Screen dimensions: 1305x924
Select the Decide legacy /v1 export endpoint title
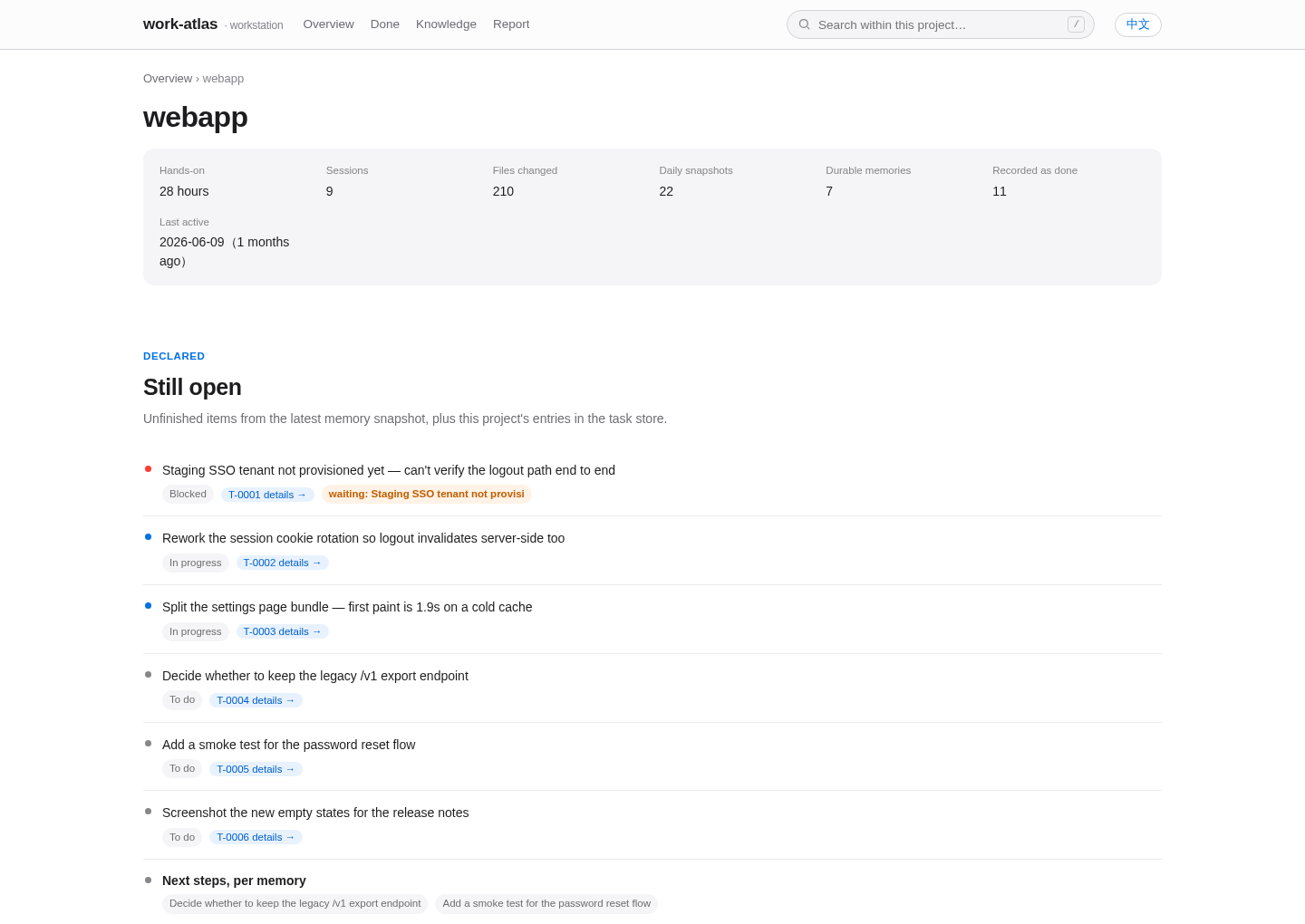[315, 676]
